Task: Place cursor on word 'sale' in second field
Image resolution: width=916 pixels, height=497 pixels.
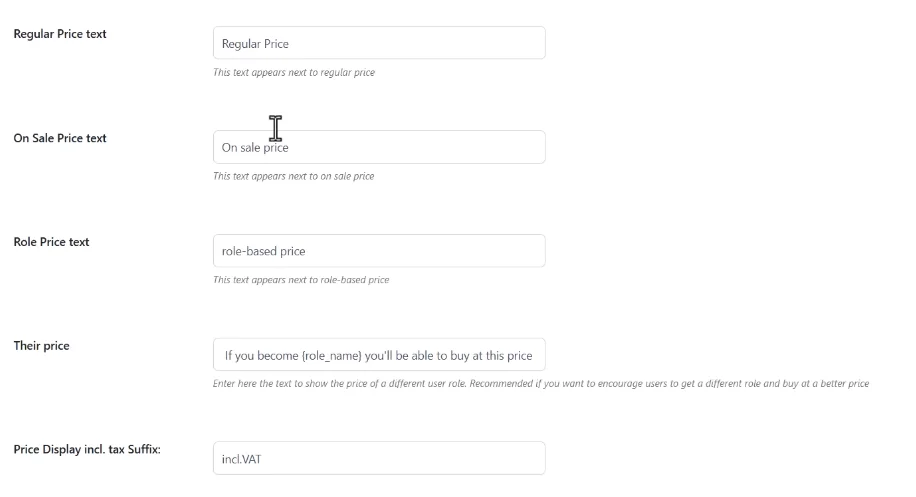Action: pyautogui.click(x=250, y=148)
